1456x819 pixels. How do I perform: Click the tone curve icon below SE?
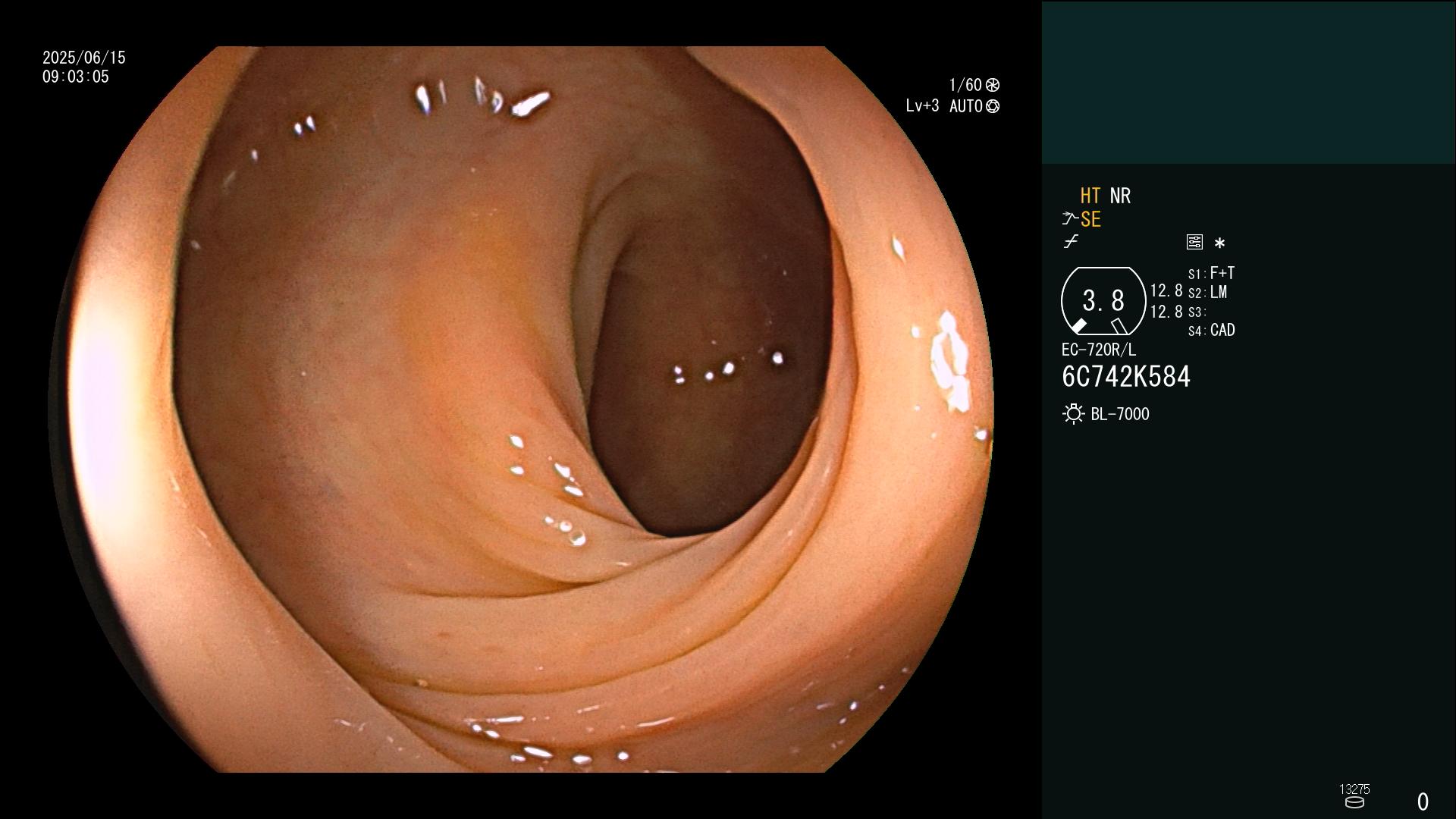[1071, 242]
